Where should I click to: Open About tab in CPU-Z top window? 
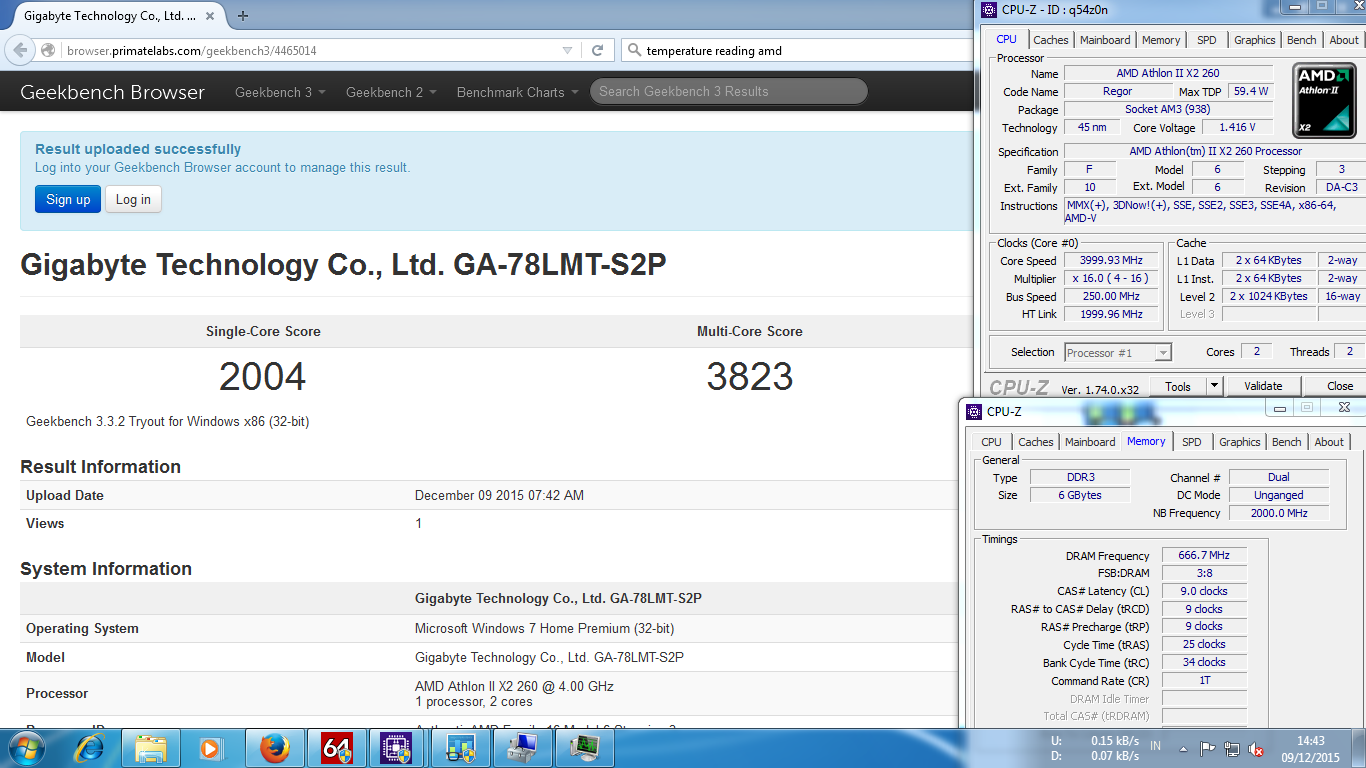tap(1344, 40)
